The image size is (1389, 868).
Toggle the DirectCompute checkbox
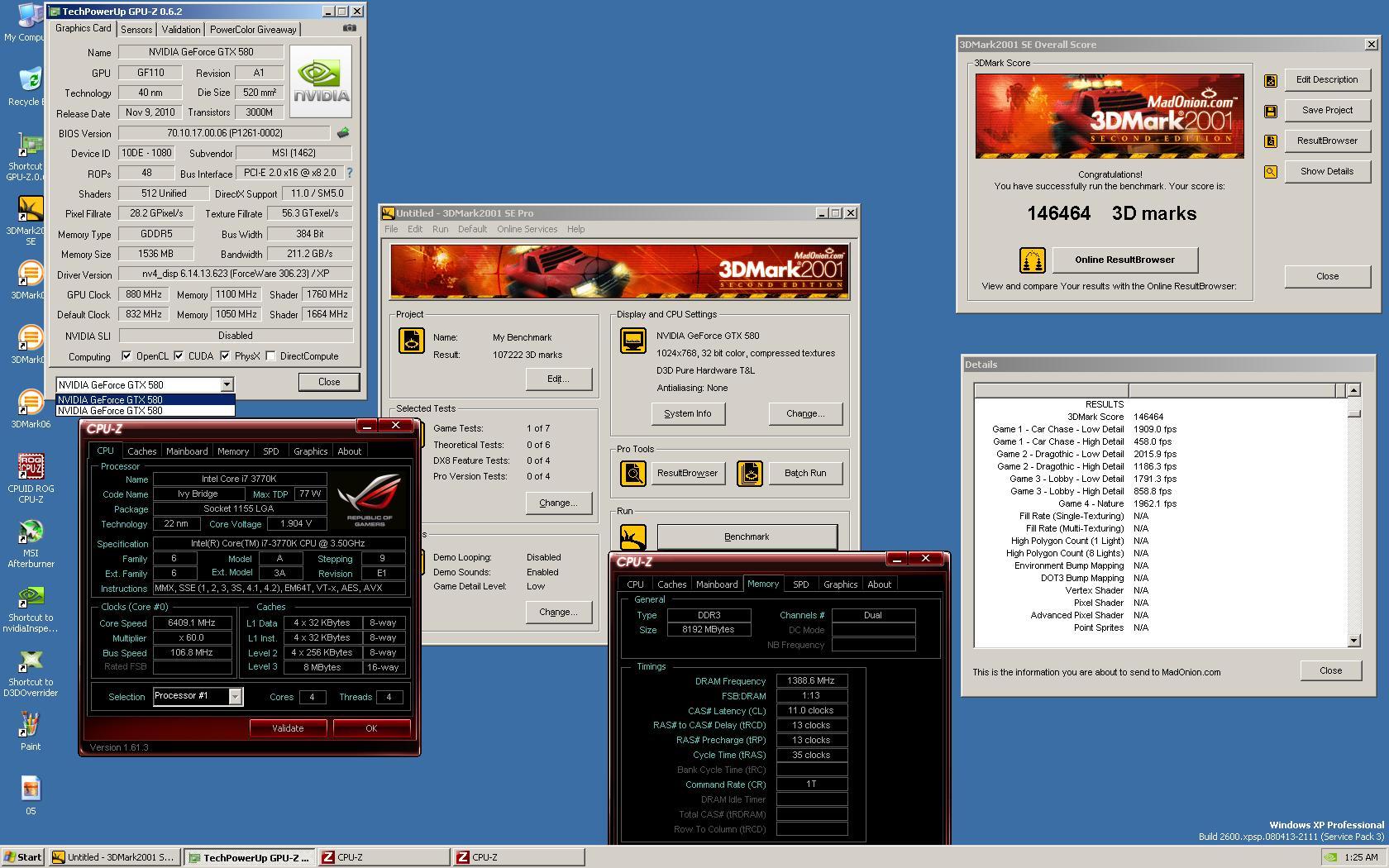click(271, 356)
